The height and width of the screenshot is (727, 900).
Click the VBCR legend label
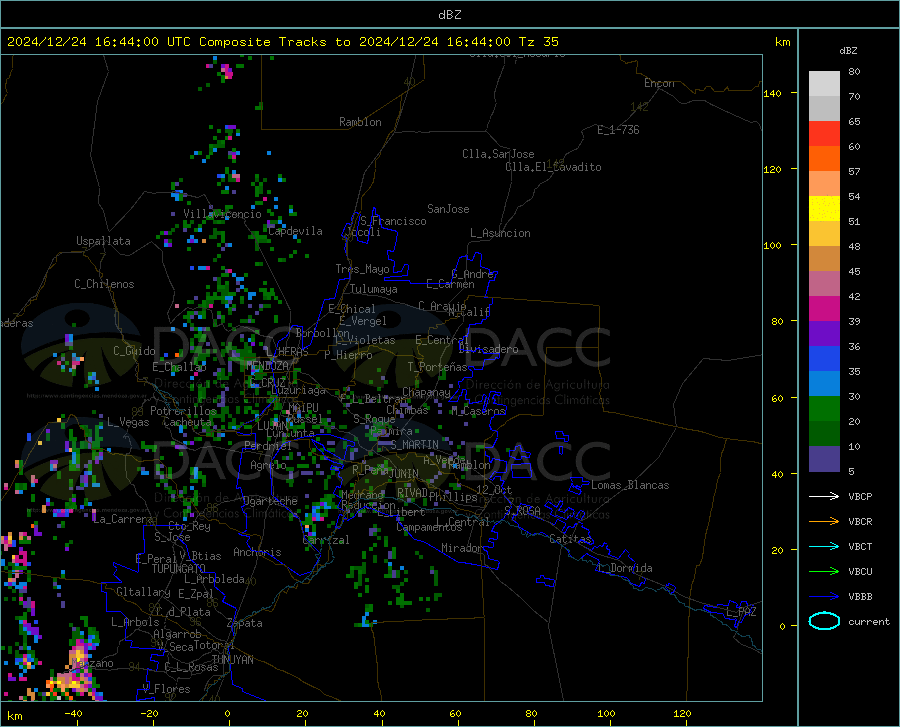[860, 522]
